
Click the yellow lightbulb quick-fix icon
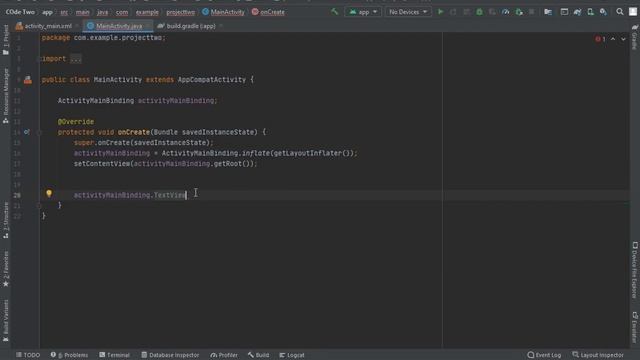[49, 193]
